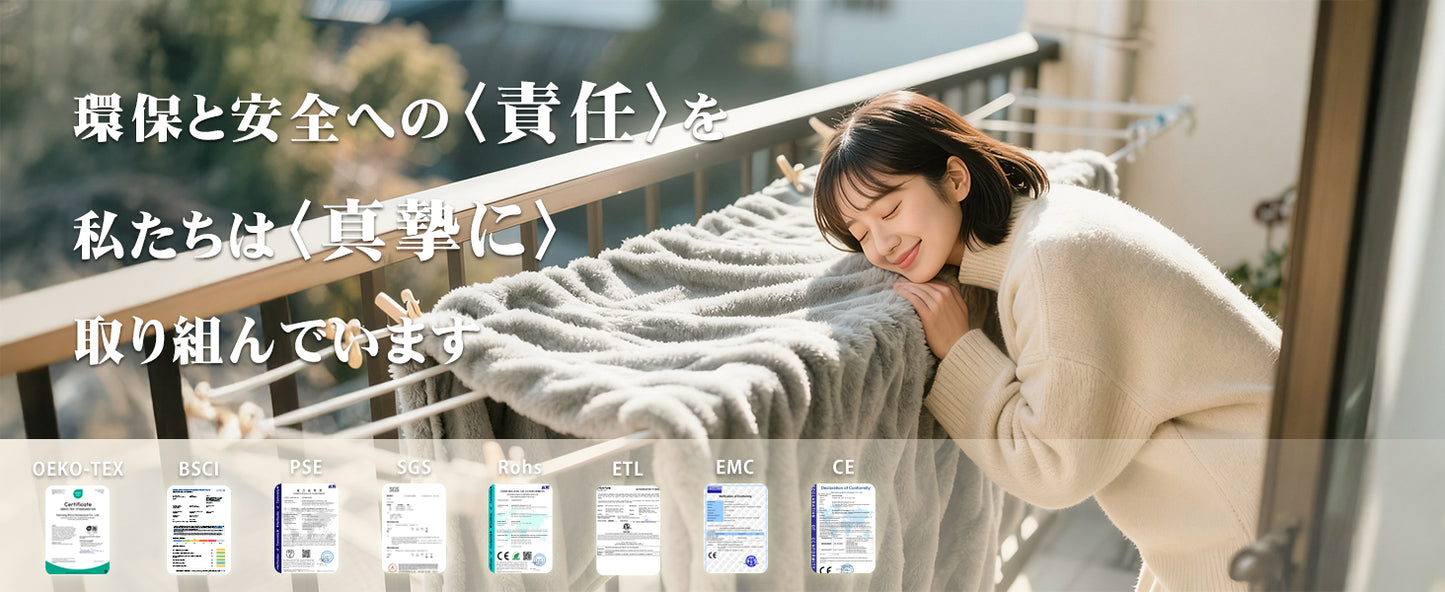The height and width of the screenshot is (592, 1445).
Task: Click the OEKO-TEX label text
Action: click(78, 468)
